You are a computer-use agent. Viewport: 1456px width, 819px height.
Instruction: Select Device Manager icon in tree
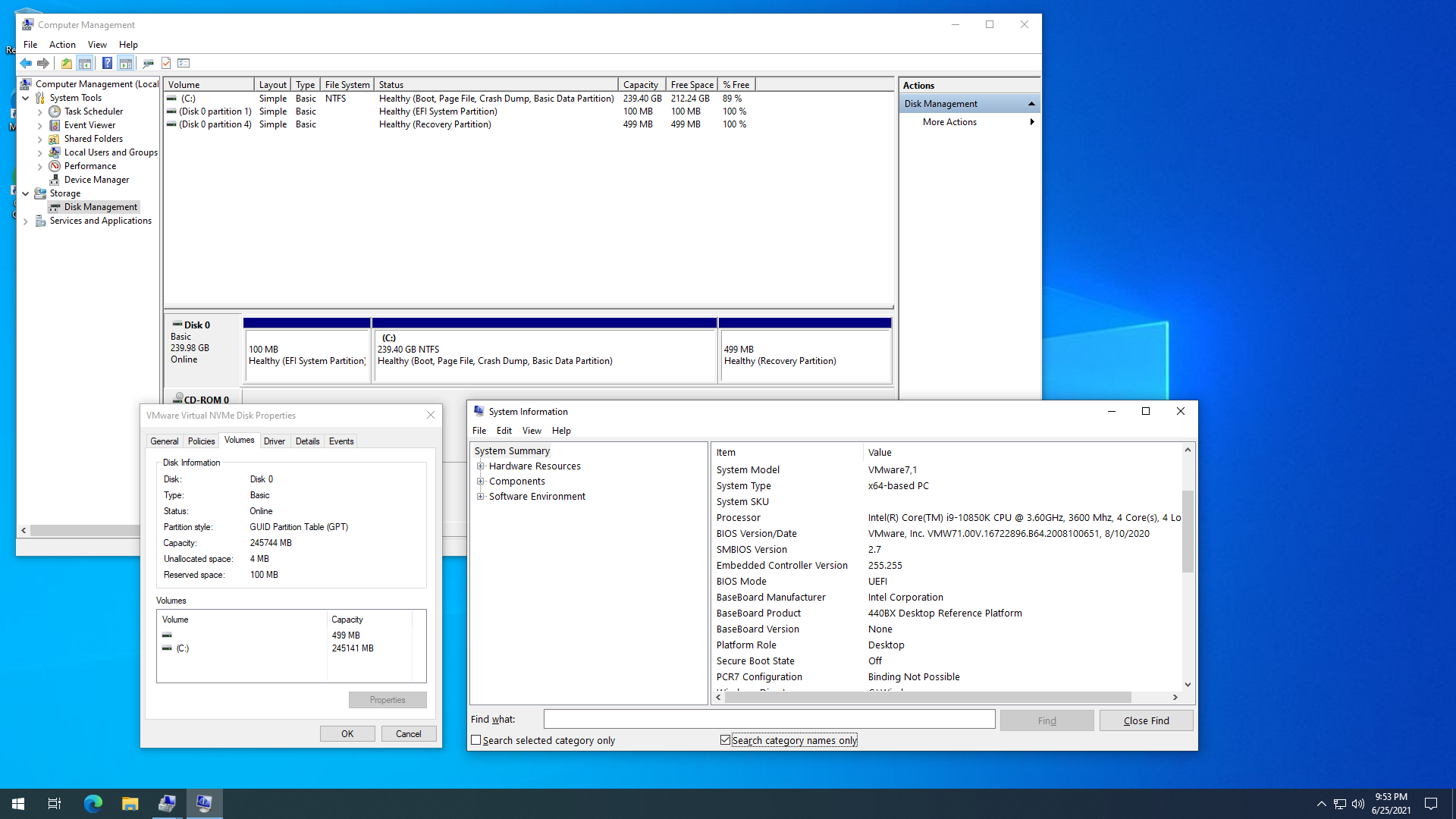click(x=55, y=180)
